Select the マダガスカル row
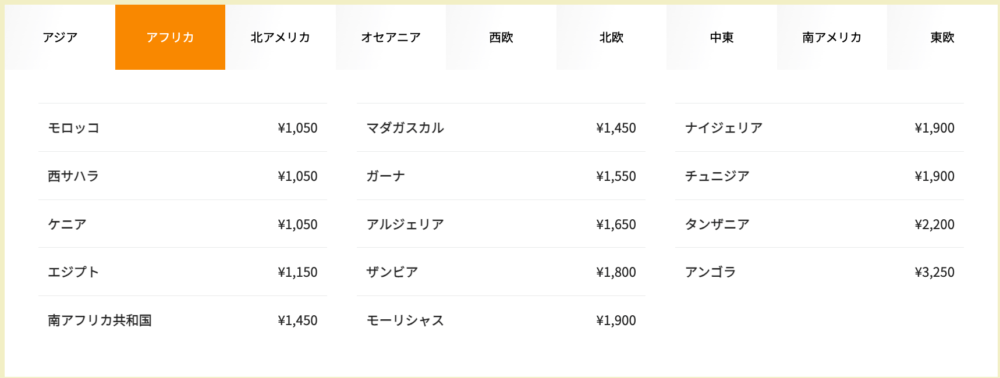Viewport: 1000px width, 378px height. coord(501,127)
